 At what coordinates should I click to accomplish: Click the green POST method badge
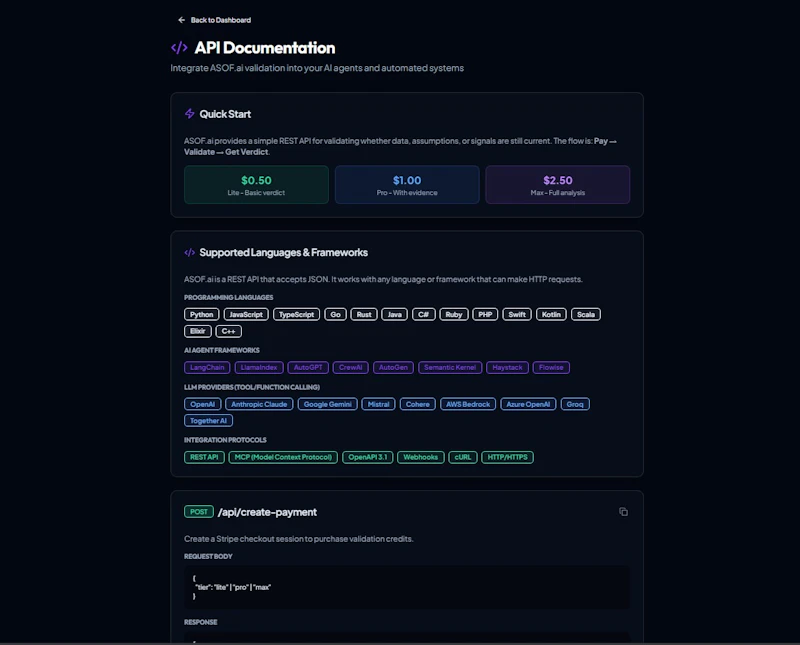pyautogui.click(x=199, y=512)
